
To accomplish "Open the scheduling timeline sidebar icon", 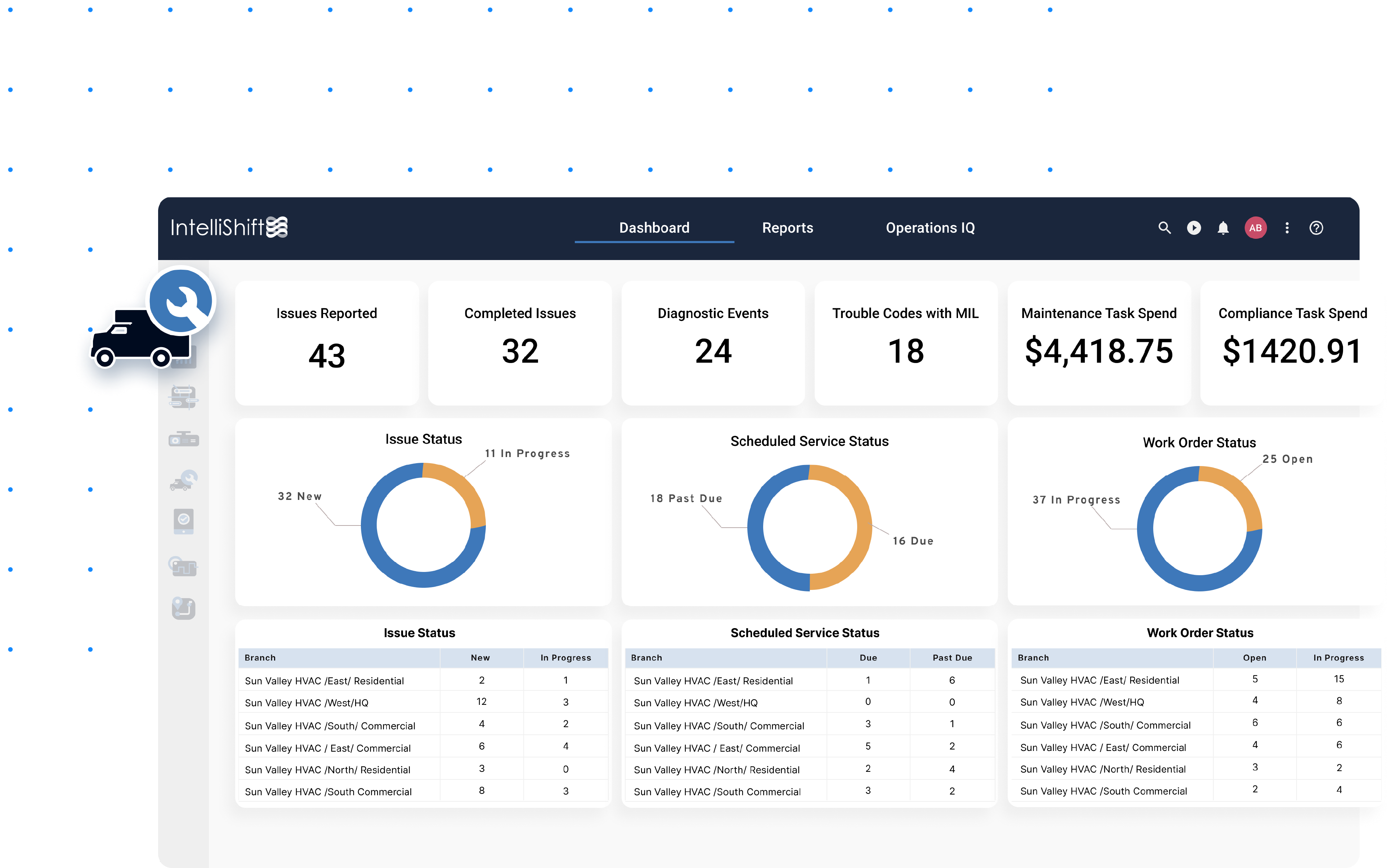I will pos(183,397).
